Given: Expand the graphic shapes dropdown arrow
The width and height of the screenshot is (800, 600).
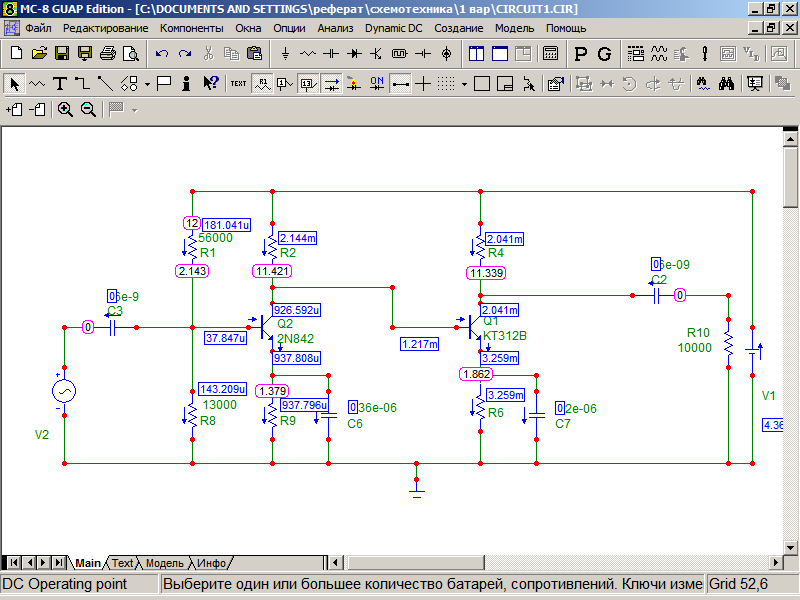Looking at the screenshot, I should coord(147,83).
